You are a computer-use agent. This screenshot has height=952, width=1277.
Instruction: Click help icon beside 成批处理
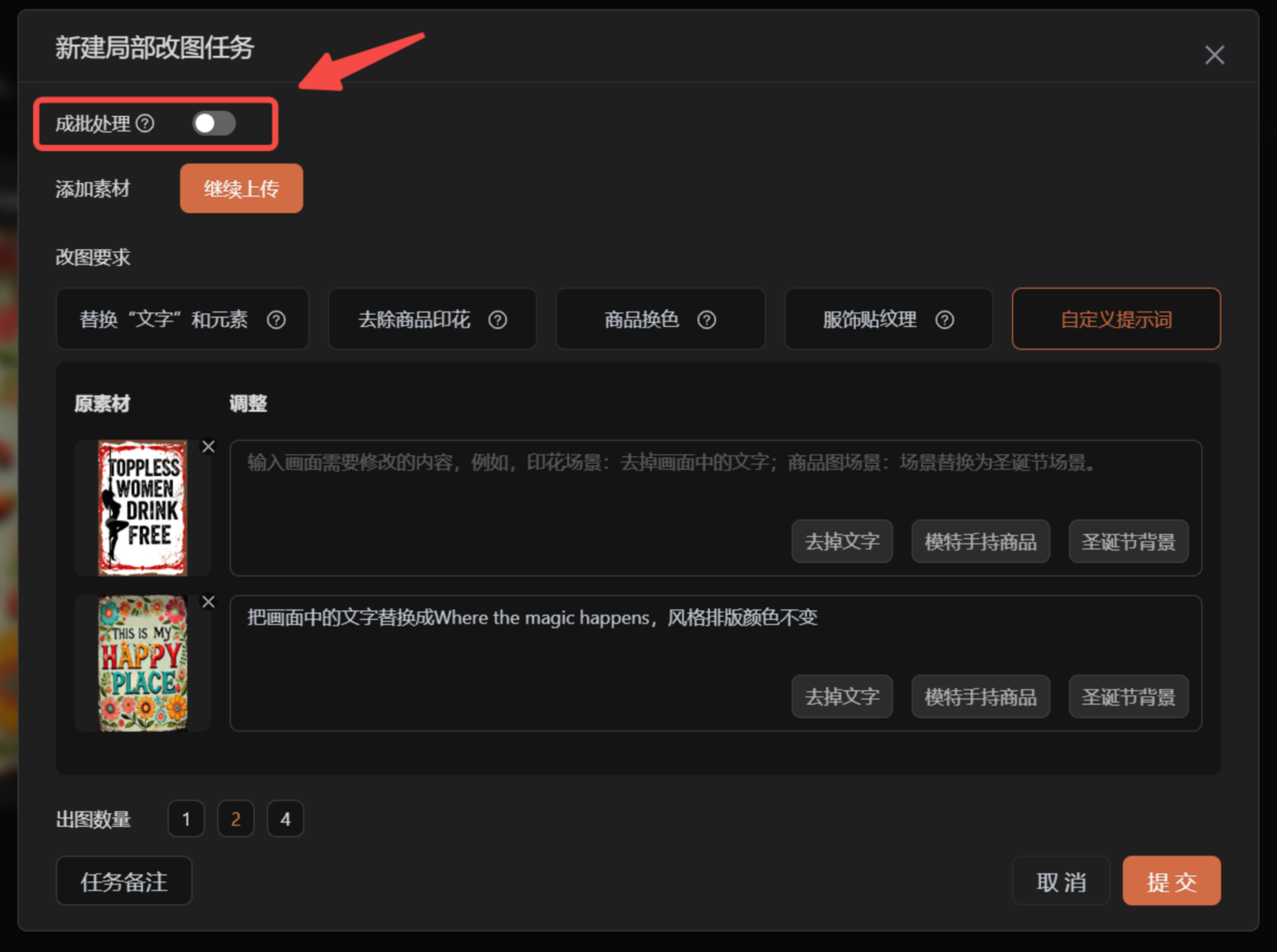coord(145,123)
